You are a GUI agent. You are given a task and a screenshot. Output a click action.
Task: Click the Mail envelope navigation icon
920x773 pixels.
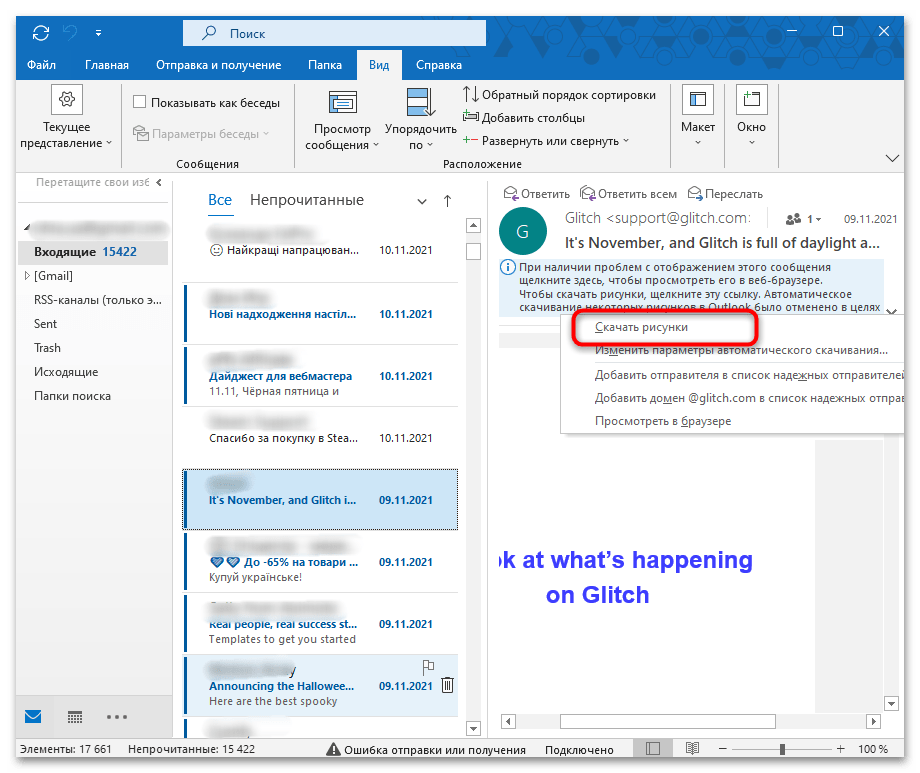(33, 716)
